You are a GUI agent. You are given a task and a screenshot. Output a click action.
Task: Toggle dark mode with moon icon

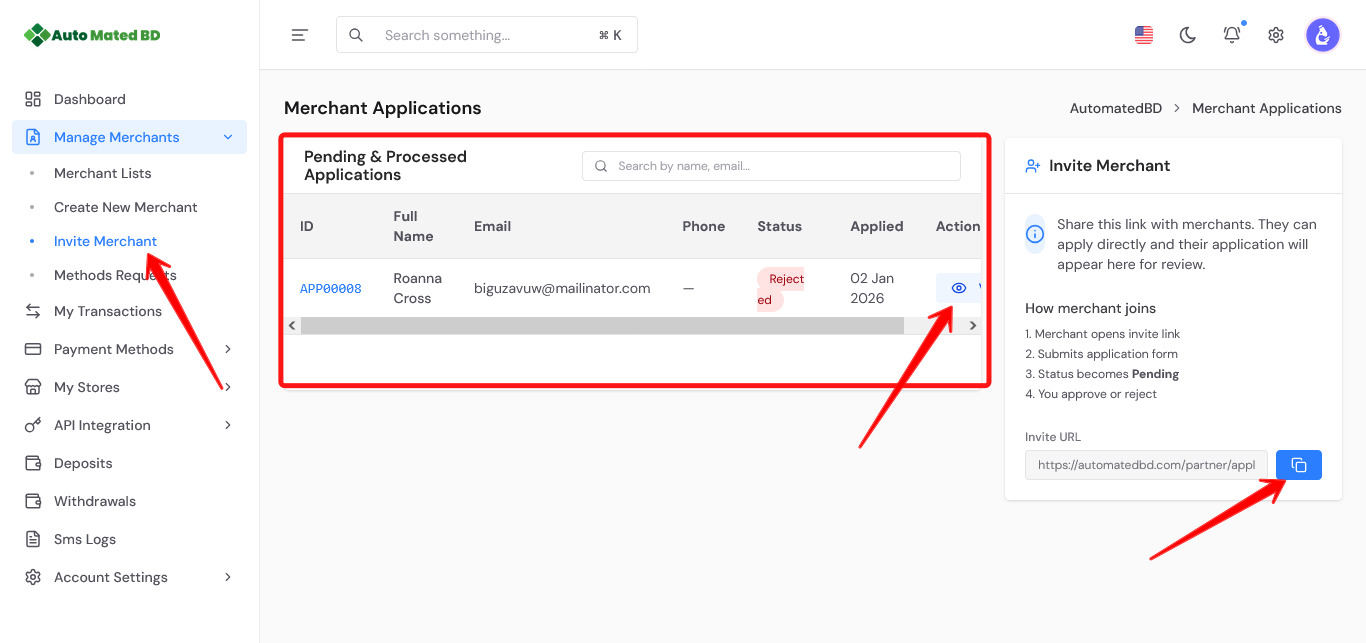[1188, 35]
